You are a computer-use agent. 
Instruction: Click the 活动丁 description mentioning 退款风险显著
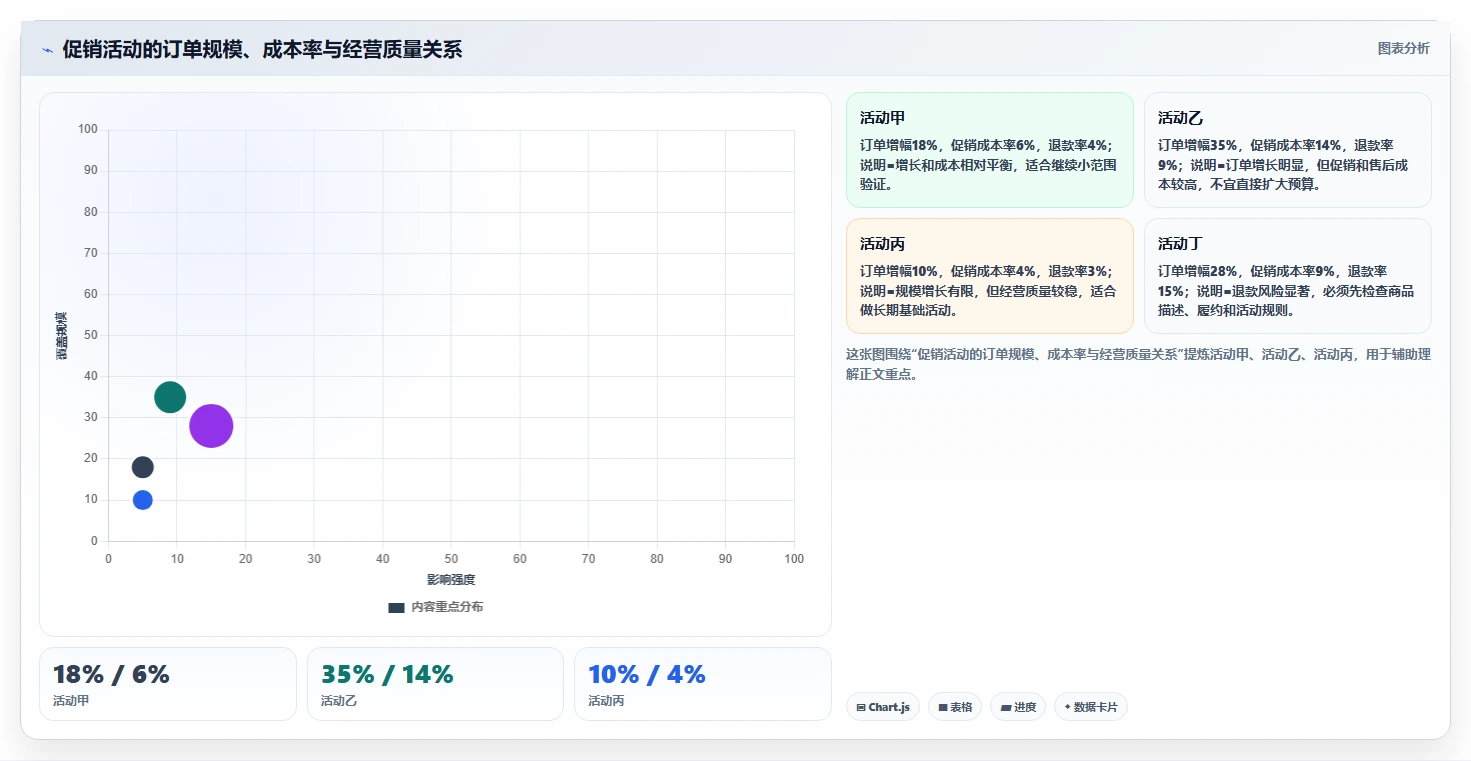tap(1286, 291)
